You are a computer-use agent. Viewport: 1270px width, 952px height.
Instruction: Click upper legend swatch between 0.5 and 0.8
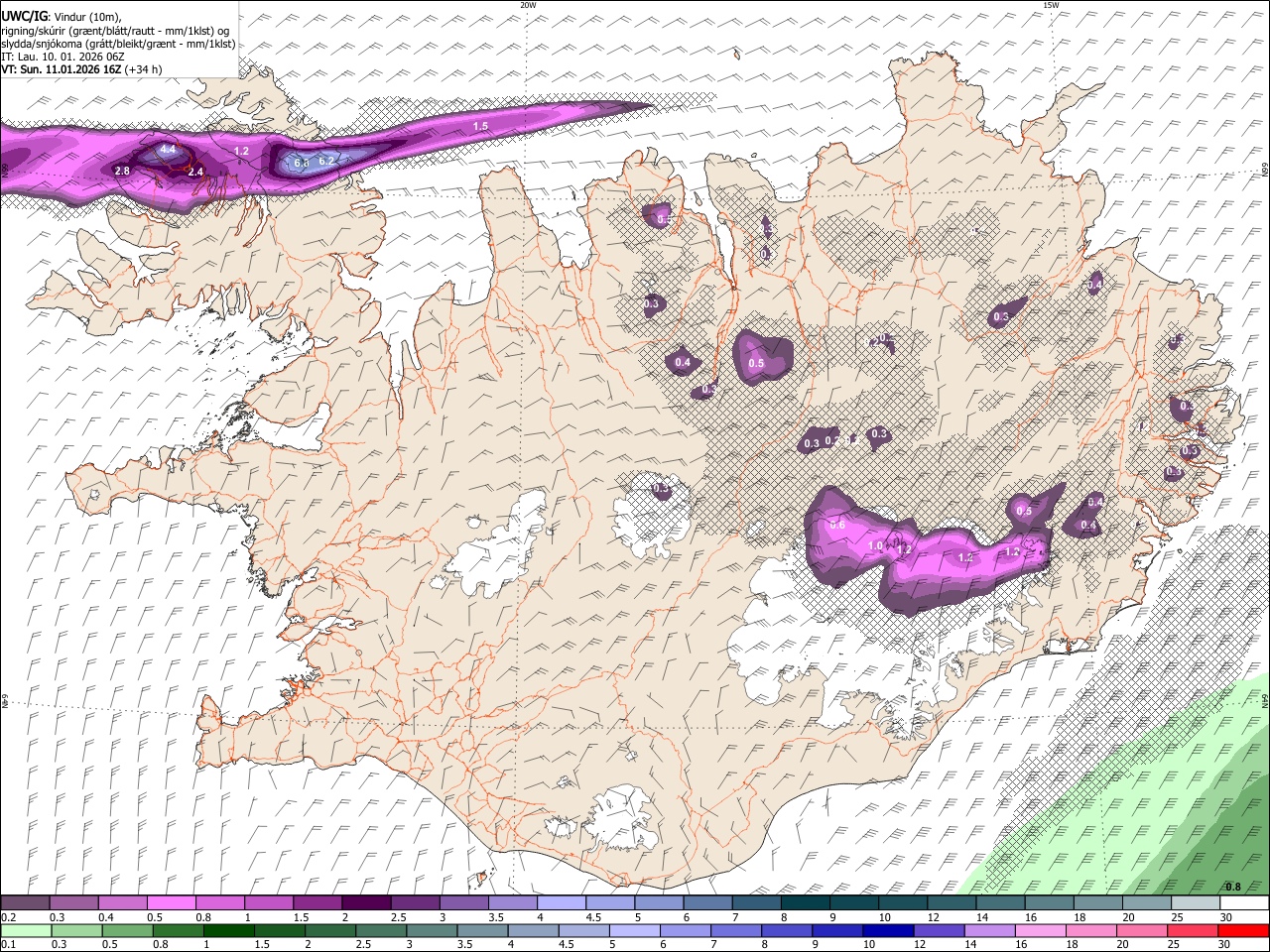pos(171,903)
